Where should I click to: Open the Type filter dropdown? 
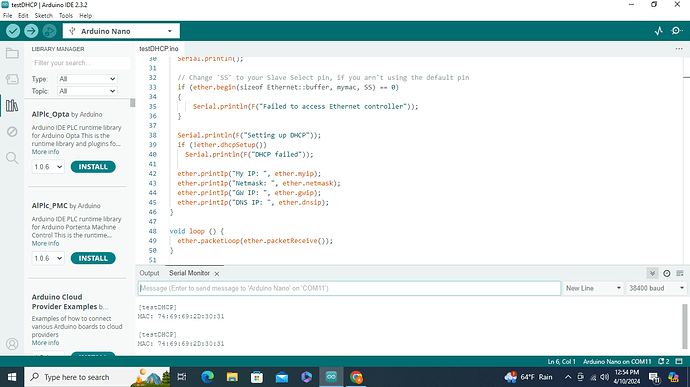87,79
